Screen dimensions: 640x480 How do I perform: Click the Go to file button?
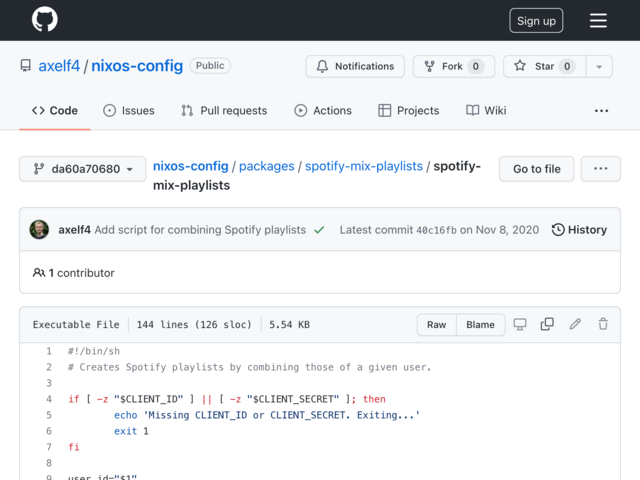[537, 169]
